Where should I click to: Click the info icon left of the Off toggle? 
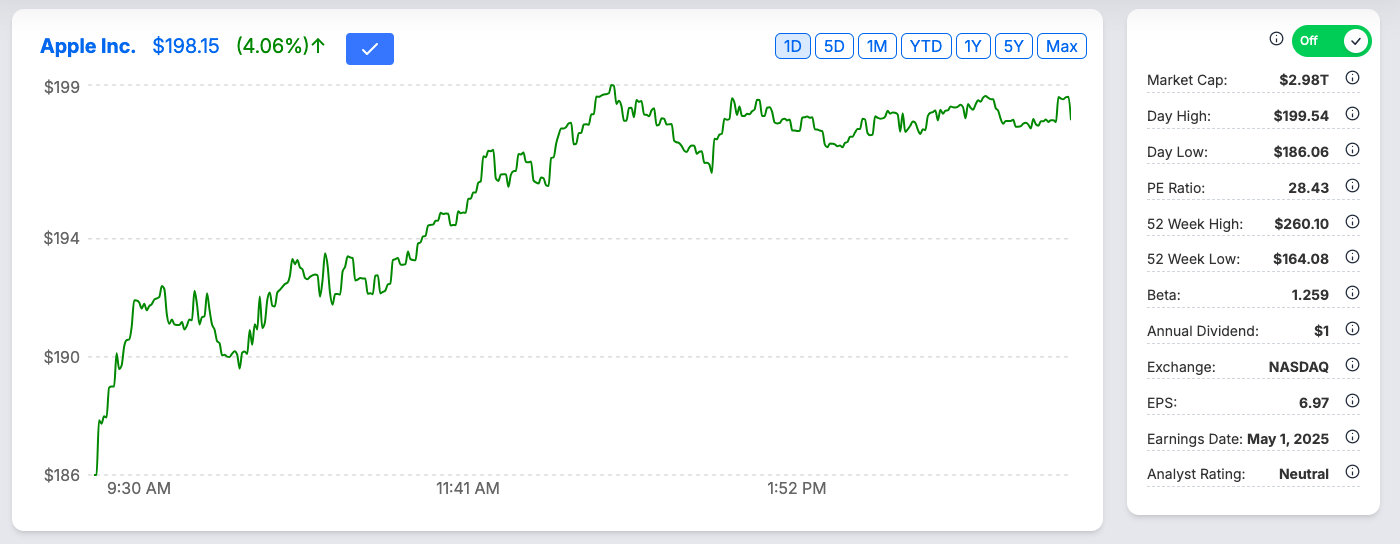(1276, 39)
